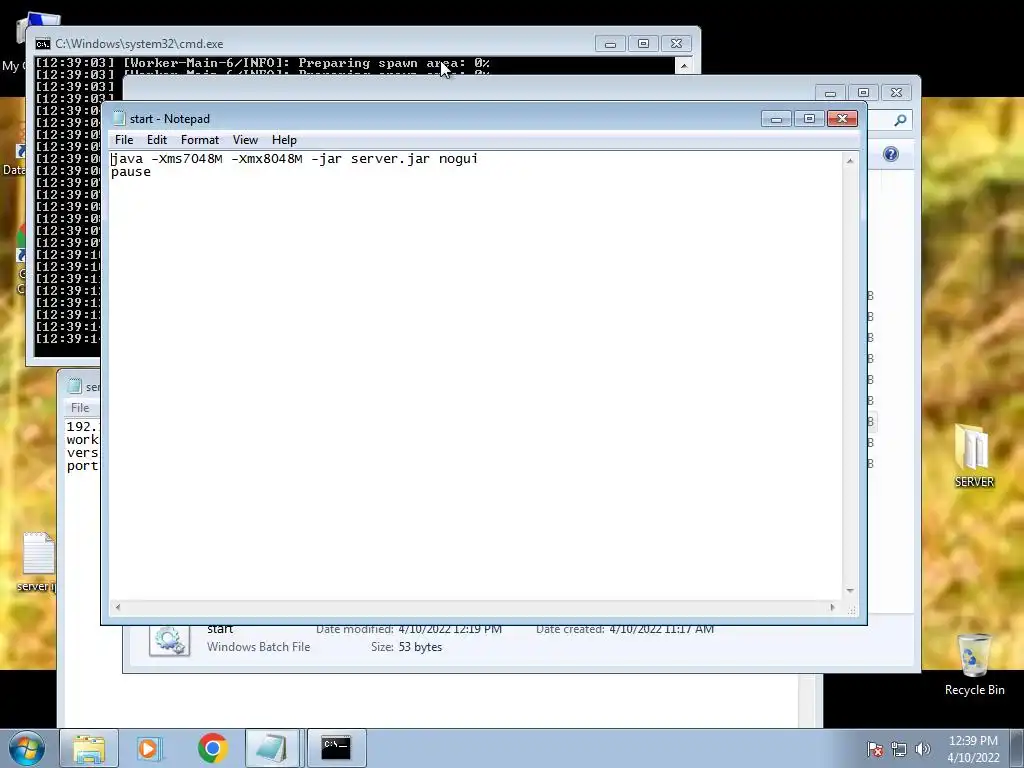Click the Notepad title bar document icon
The height and width of the screenshot is (768, 1024).
119,118
